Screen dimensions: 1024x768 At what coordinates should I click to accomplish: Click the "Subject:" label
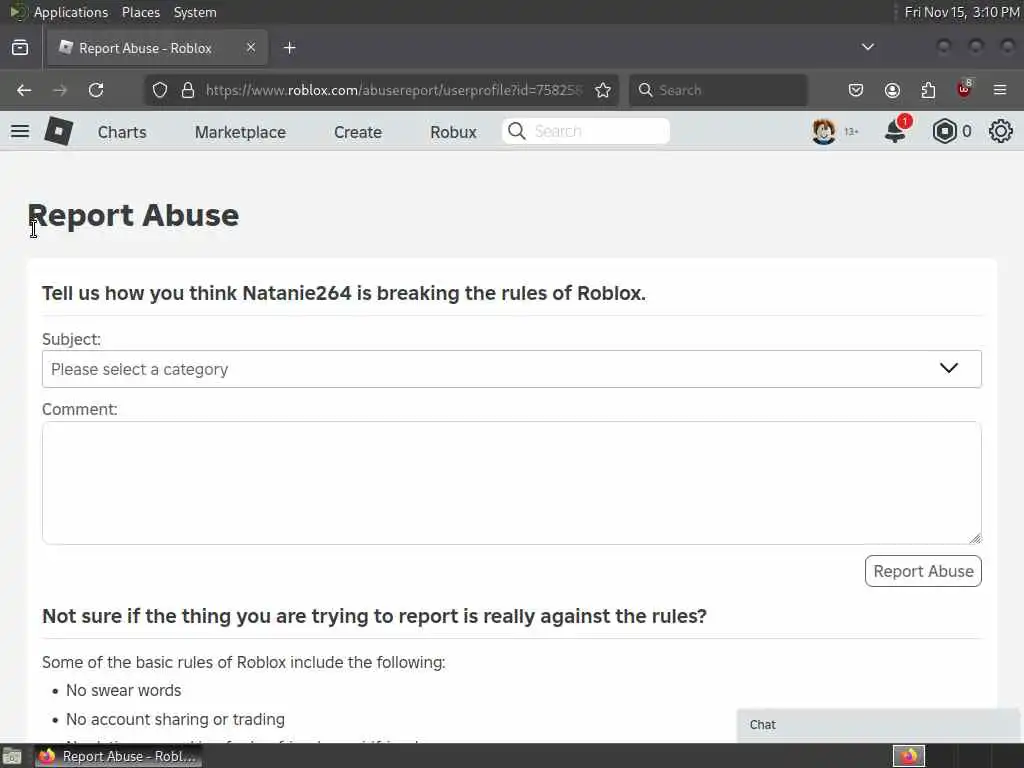(x=71, y=340)
